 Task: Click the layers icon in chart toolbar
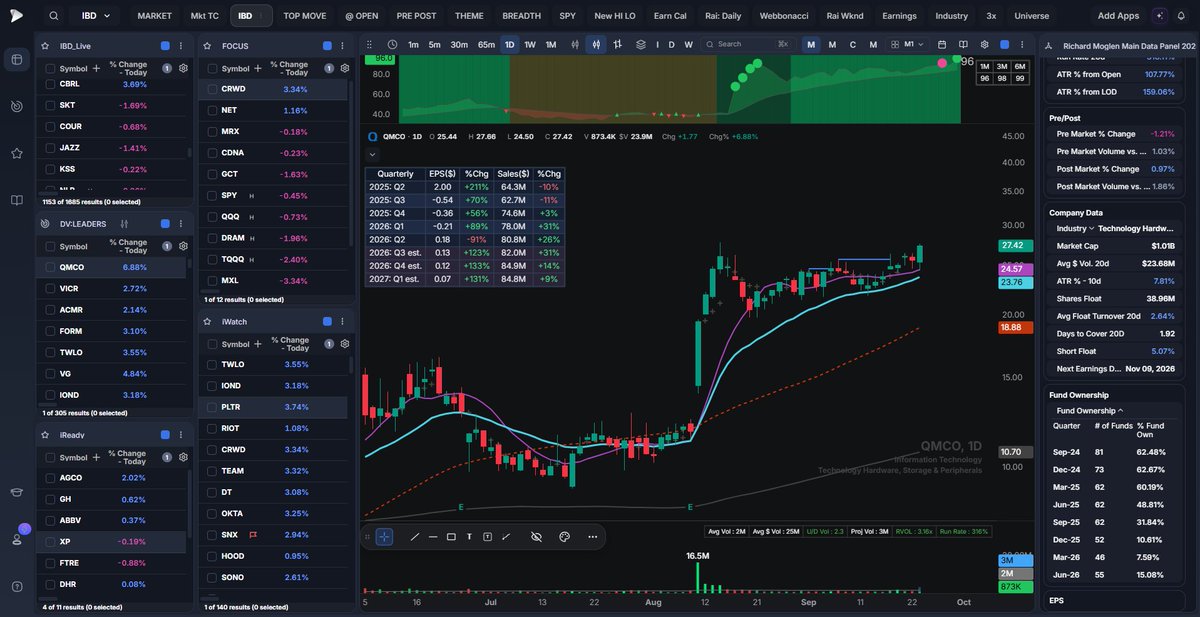[x=641, y=44]
